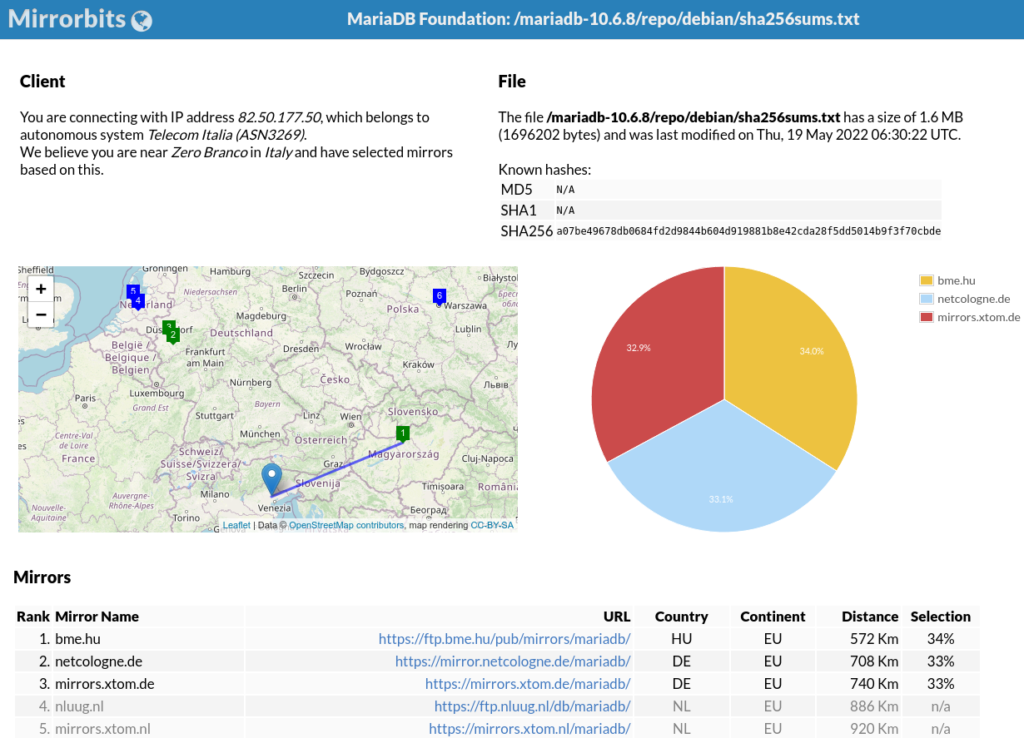Click the Mirrors section heading
This screenshot has width=1024, height=738.
(42, 577)
